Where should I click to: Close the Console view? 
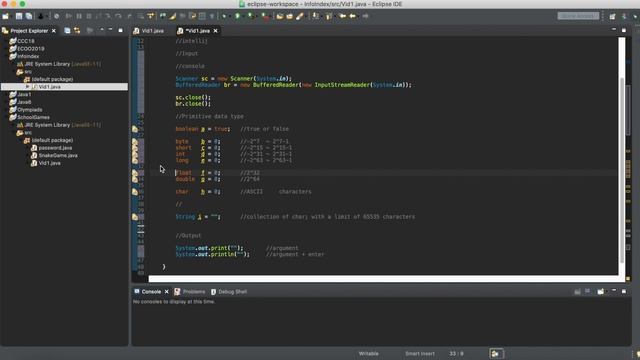[x=167, y=291]
